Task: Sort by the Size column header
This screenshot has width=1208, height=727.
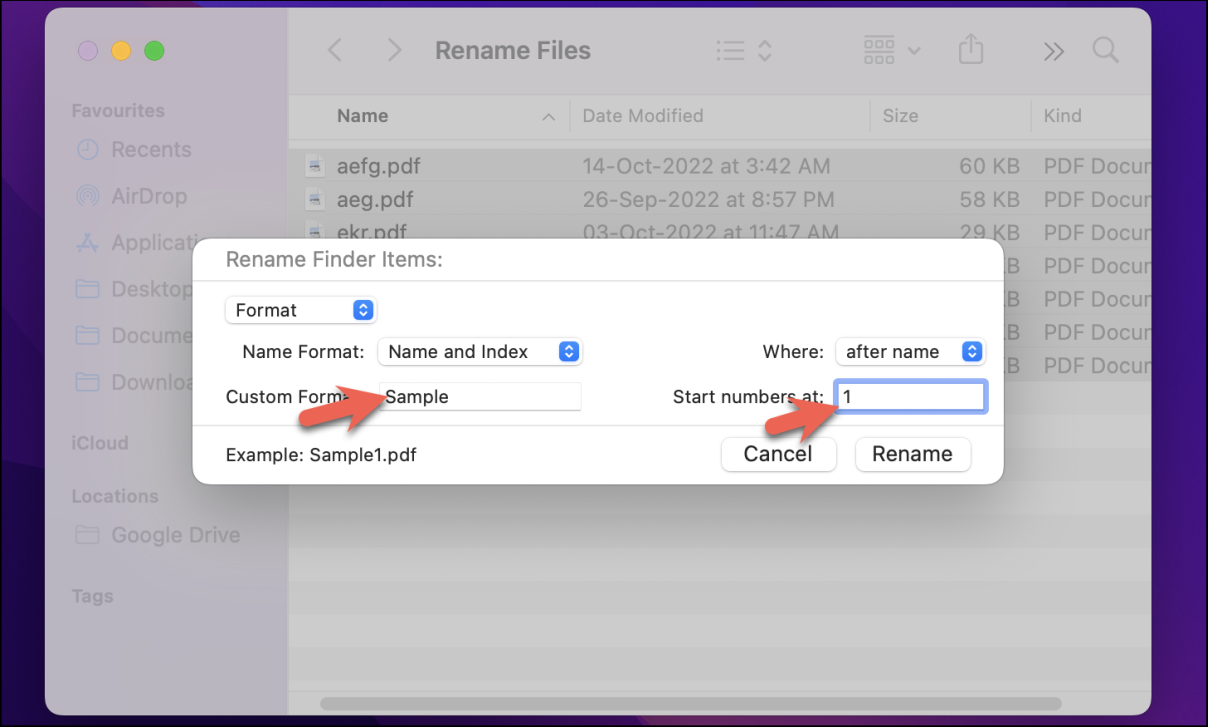Action: [x=900, y=116]
